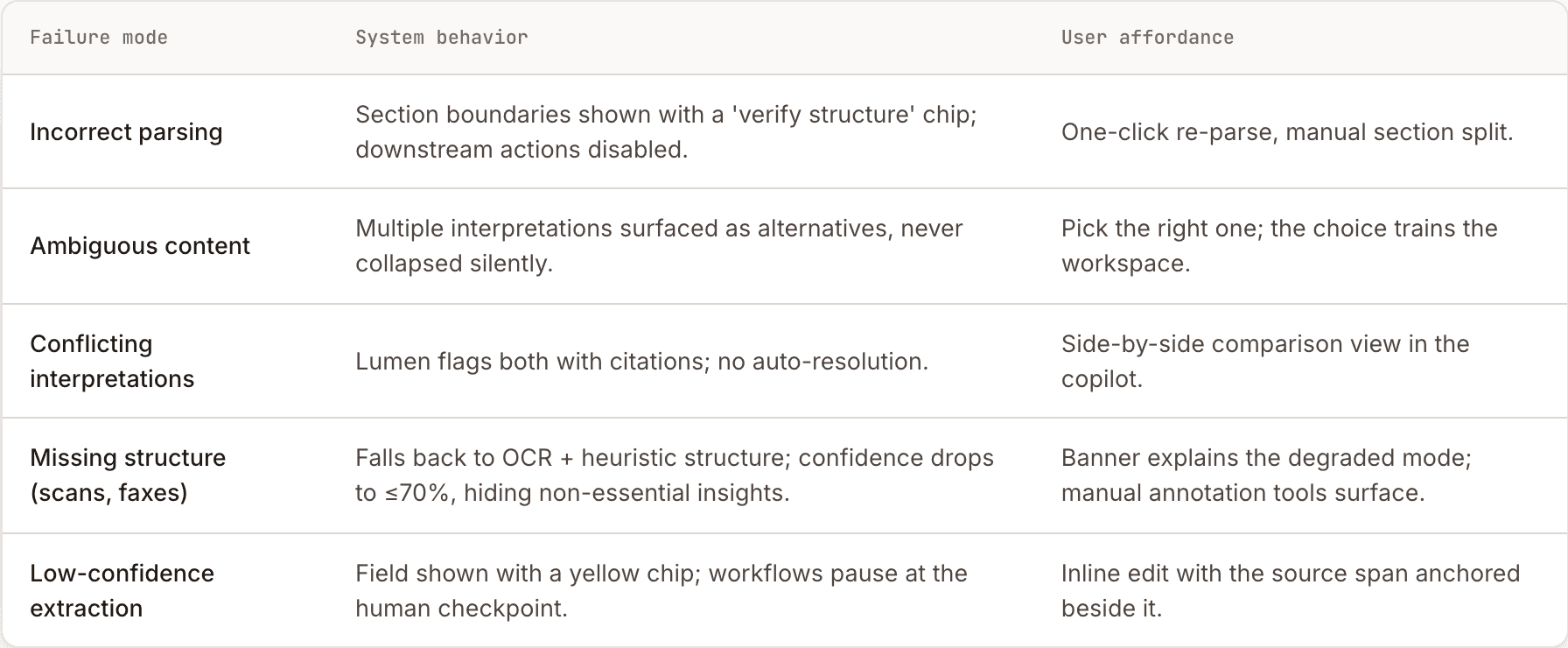
Task: Select the 'Conflicting interpretations' row label
Action: (112, 362)
